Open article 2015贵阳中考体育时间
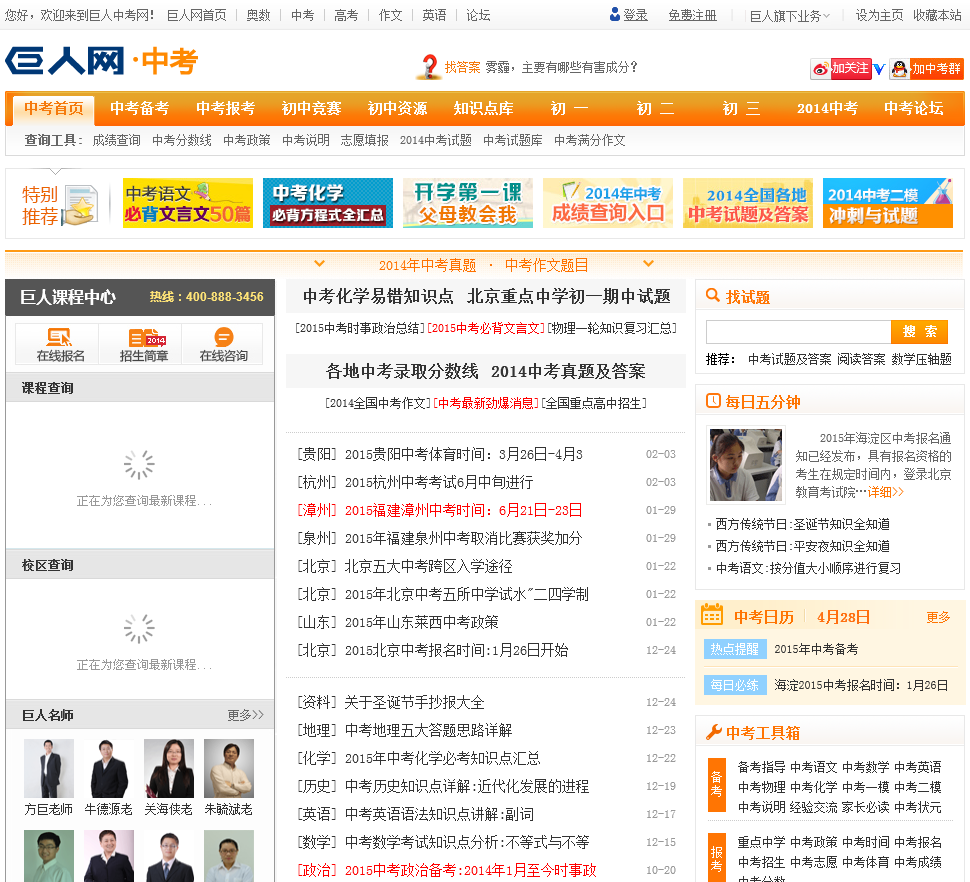The image size is (970, 882). [463, 454]
